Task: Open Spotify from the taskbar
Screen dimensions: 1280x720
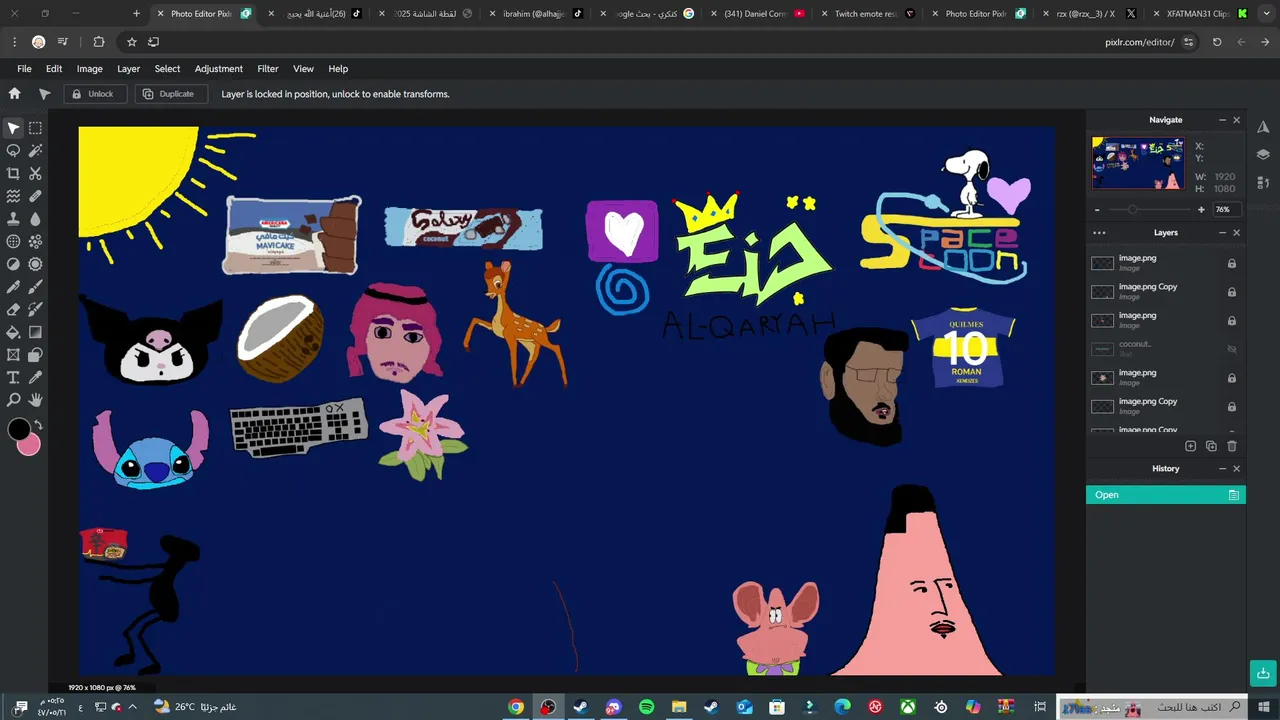Action: (x=646, y=707)
